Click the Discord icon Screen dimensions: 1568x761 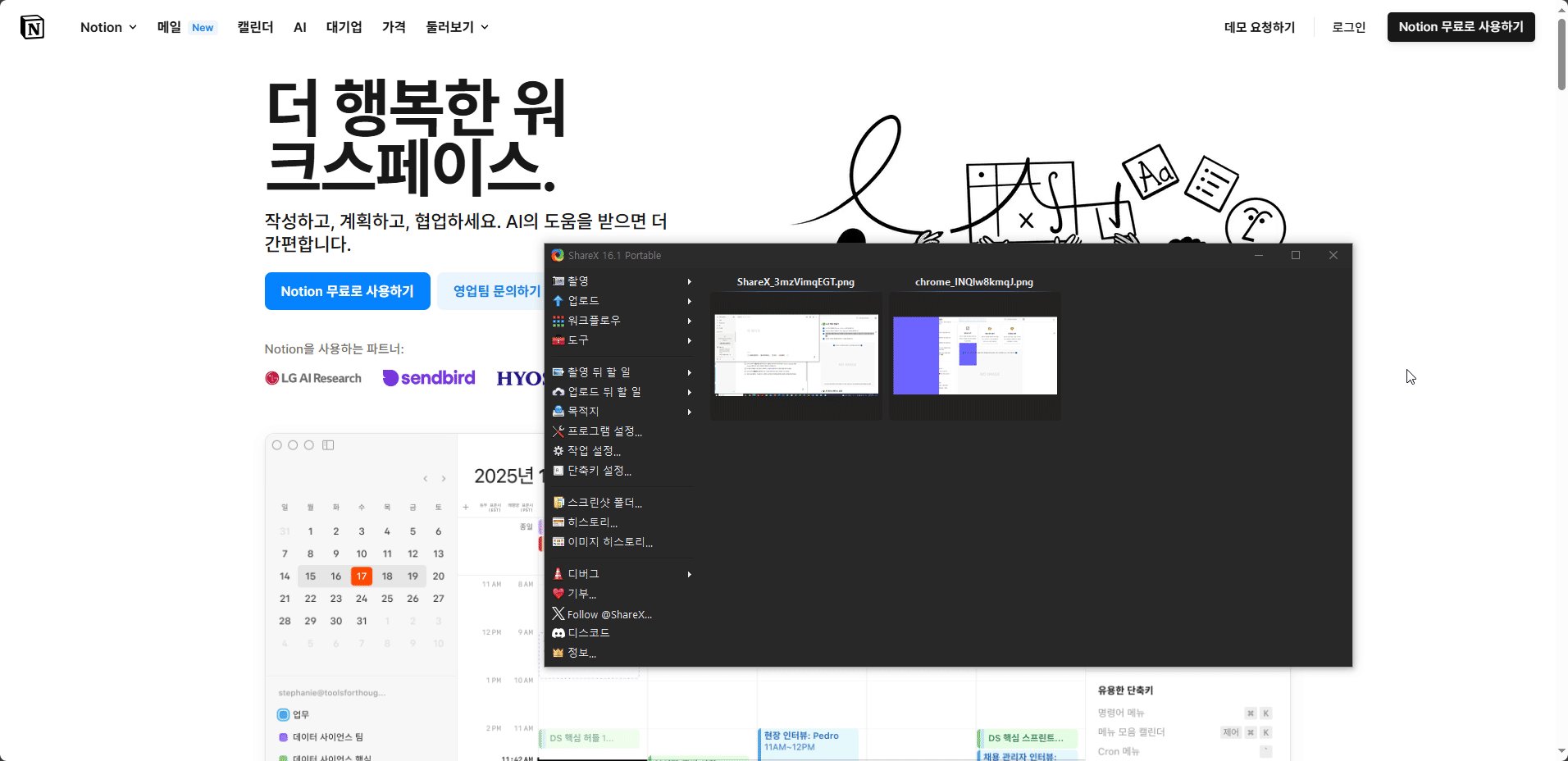pyautogui.click(x=558, y=633)
